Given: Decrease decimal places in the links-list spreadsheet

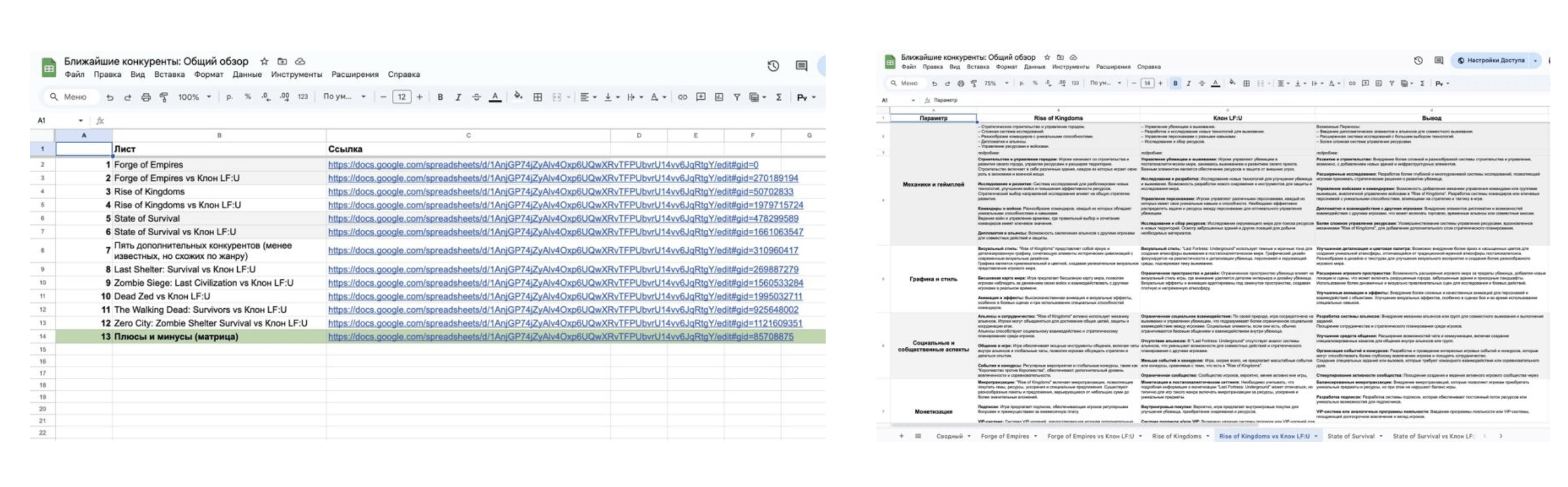Looking at the screenshot, I should tap(266, 97).
